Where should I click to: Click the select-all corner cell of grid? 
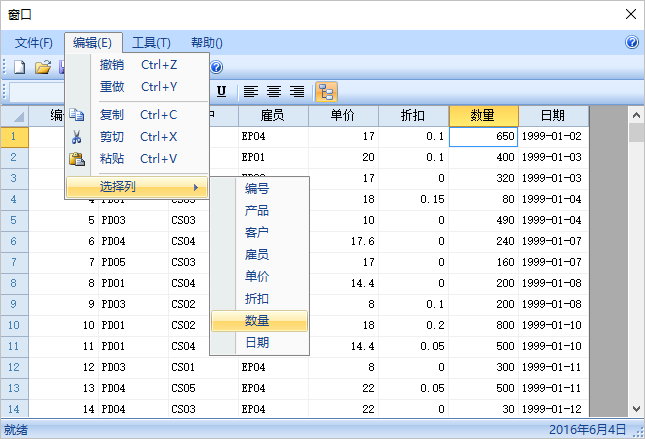[x=15, y=116]
